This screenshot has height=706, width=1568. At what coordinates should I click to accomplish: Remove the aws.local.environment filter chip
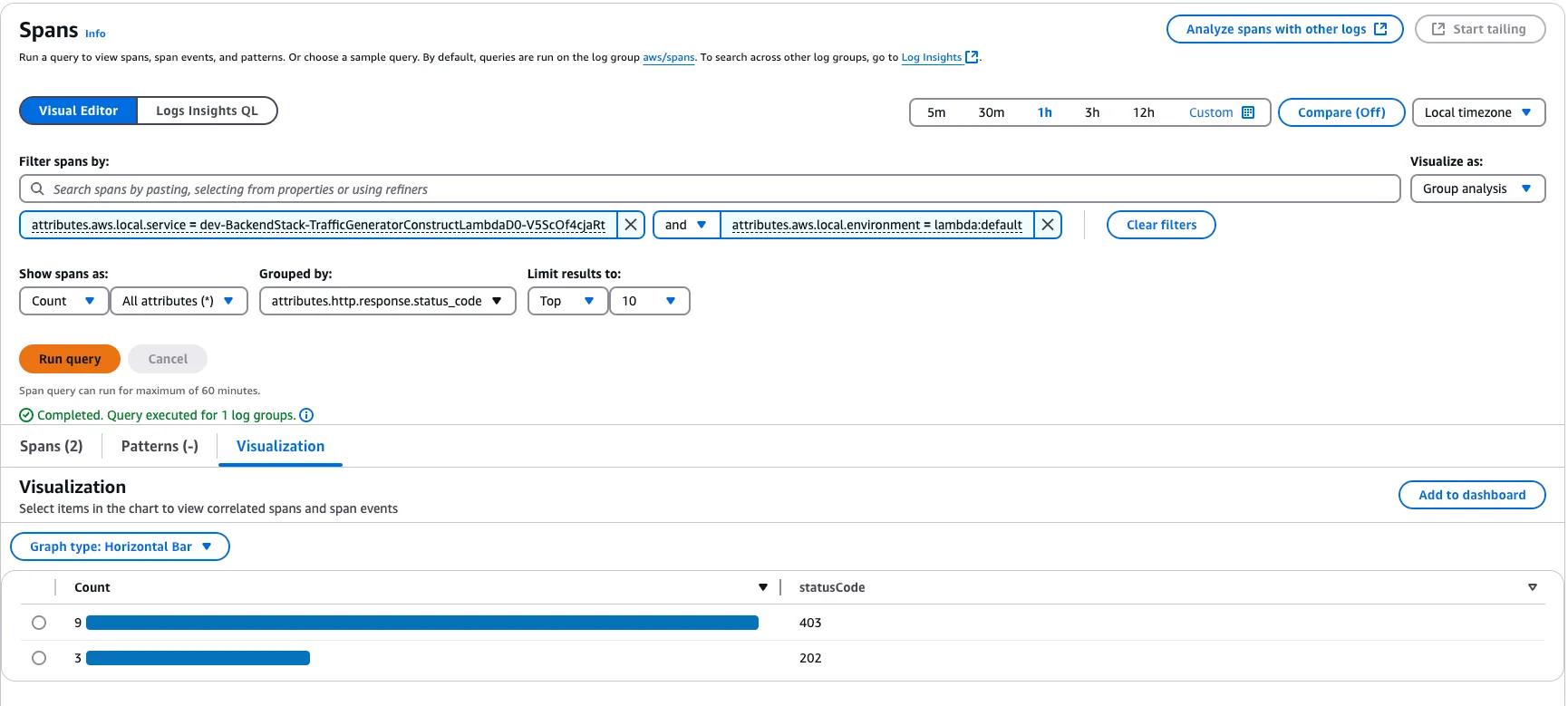click(x=1048, y=225)
